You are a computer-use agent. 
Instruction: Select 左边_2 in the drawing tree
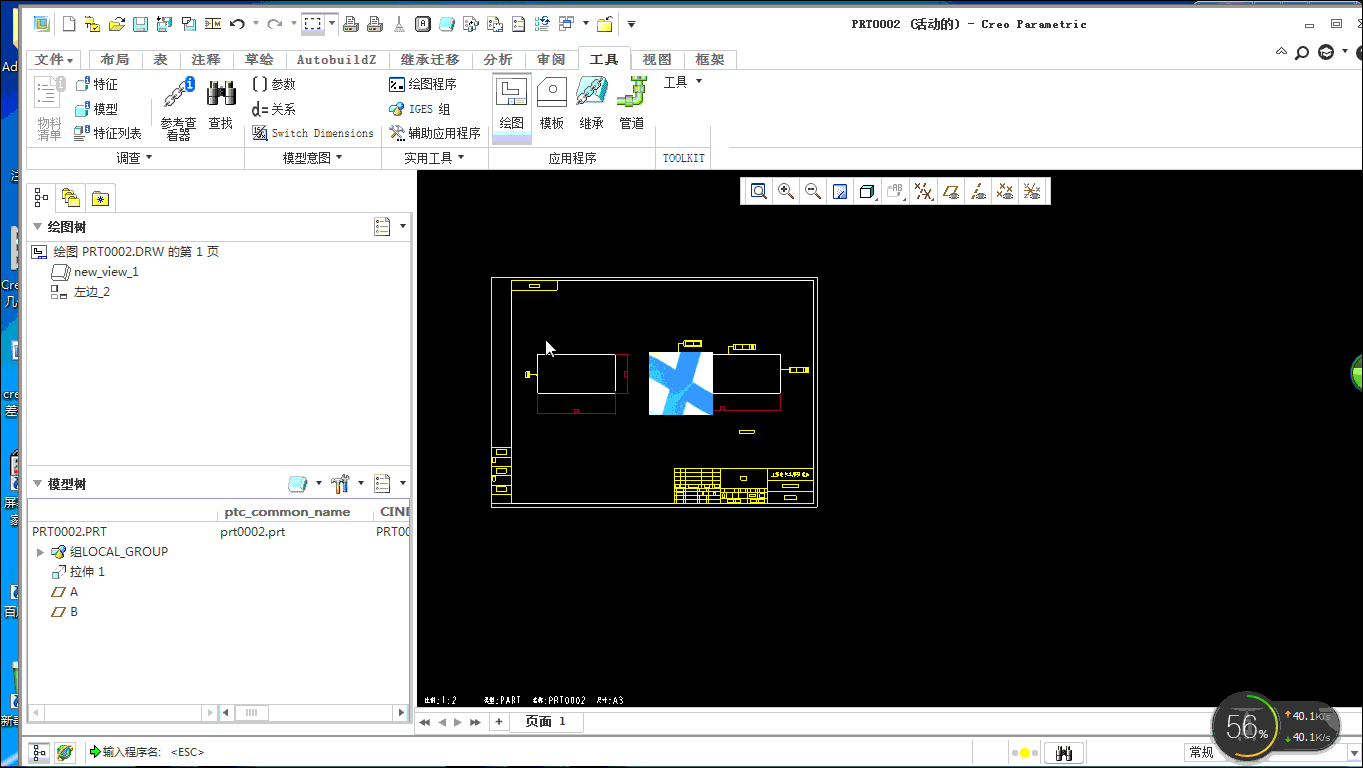coord(92,292)
